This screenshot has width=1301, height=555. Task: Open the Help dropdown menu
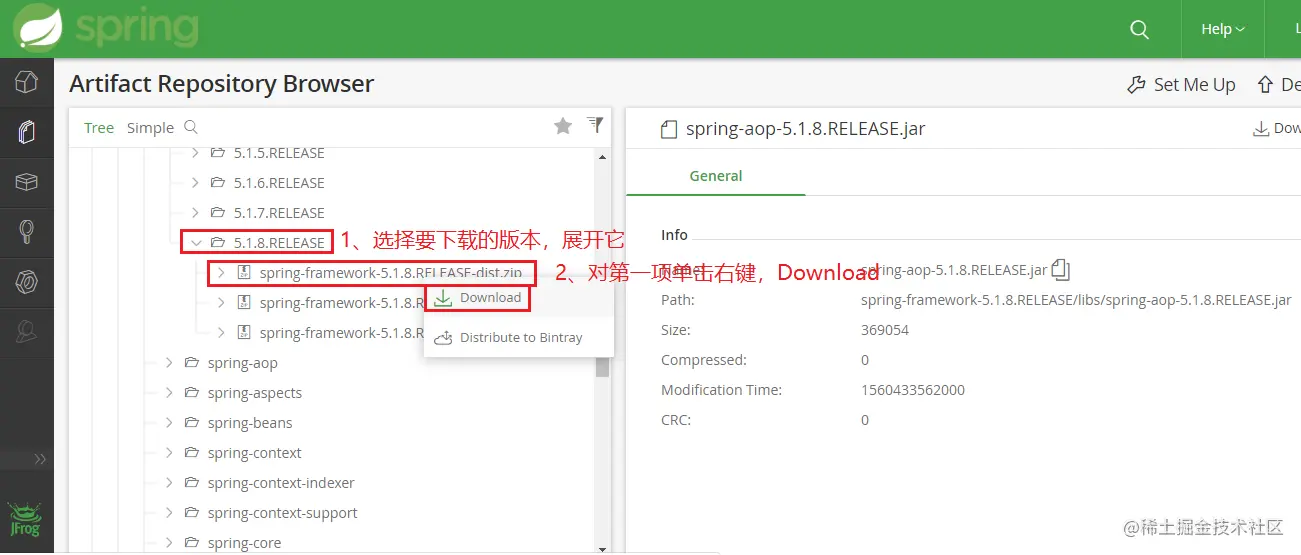[1223, 29]
